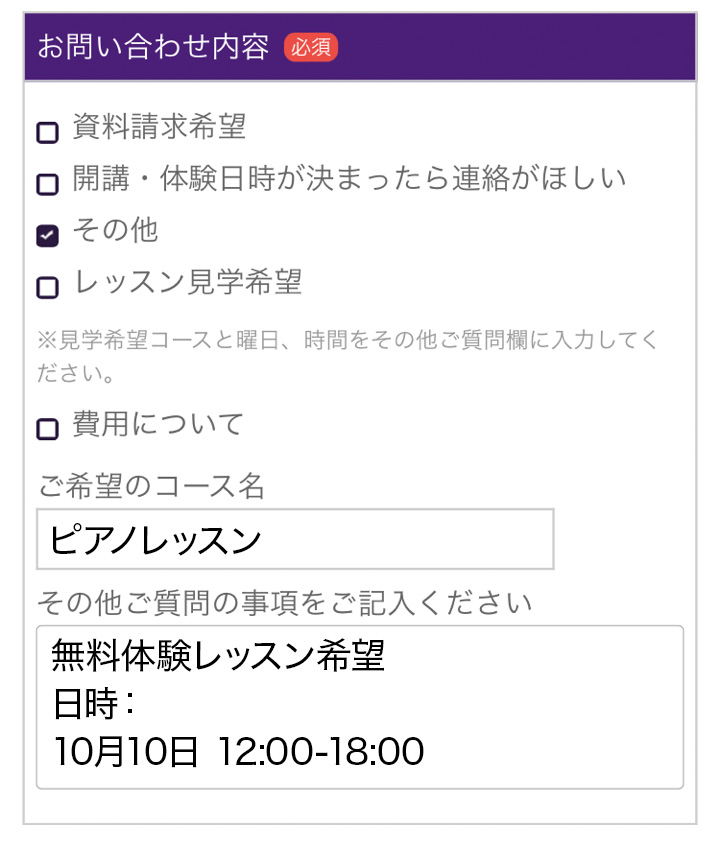The width and height of the screenshot is (720, 843).
Task: Place cursor on 10月10日 12:00-18:00 line
Action: [239, 751]
